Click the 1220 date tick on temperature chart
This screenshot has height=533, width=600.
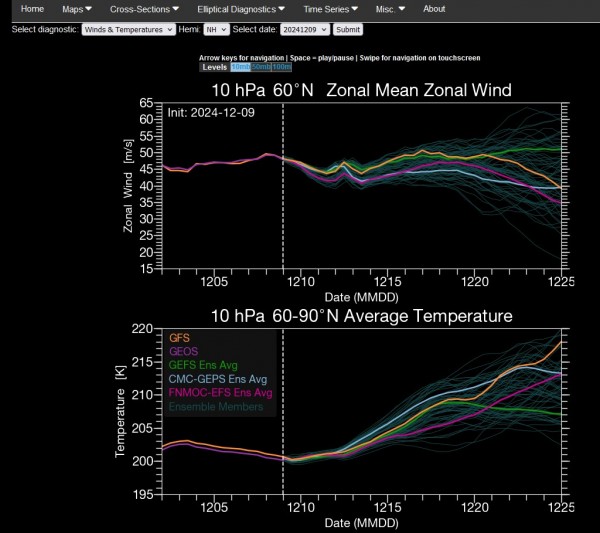474,507
